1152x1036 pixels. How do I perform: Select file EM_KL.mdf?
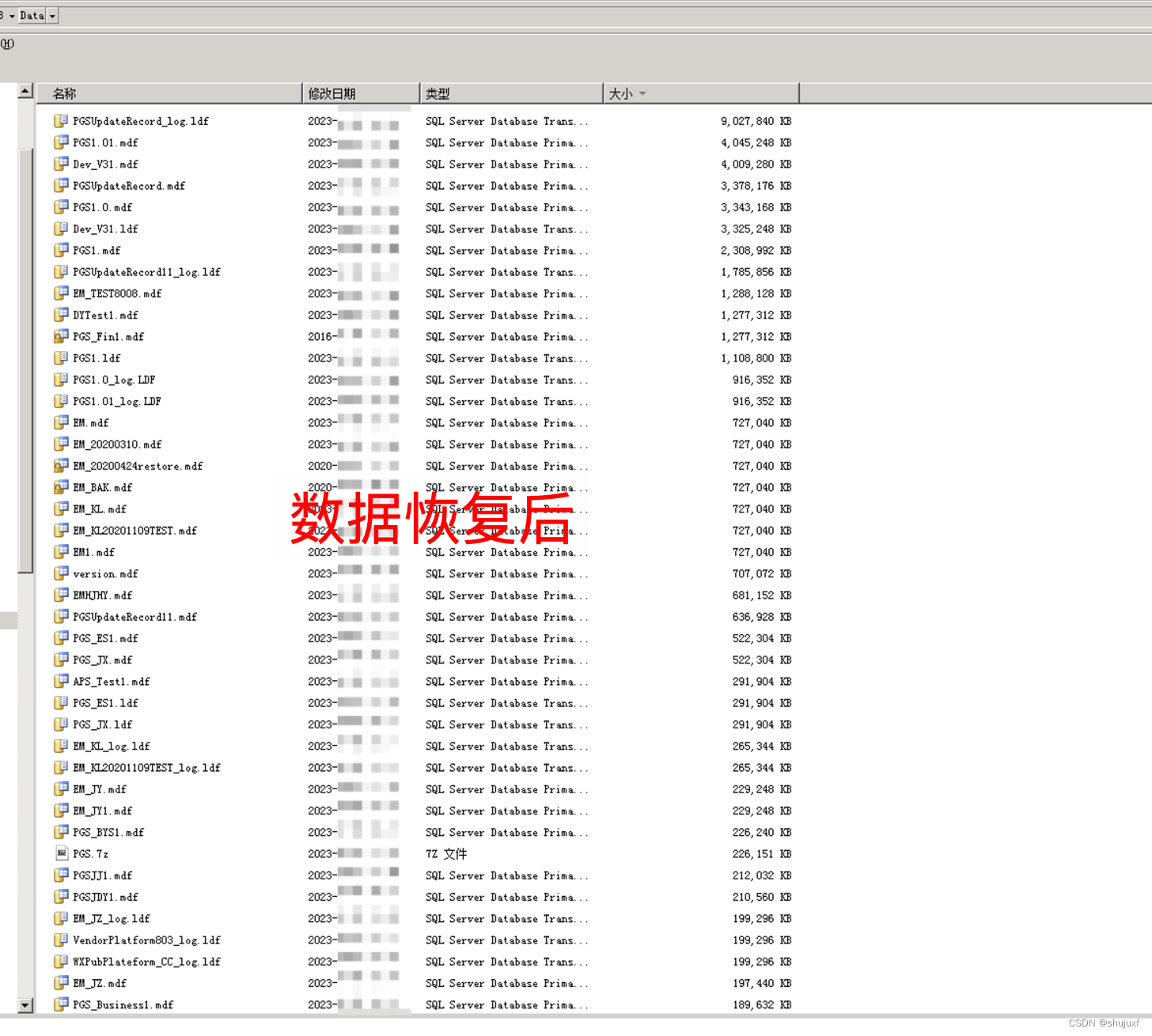100,509
